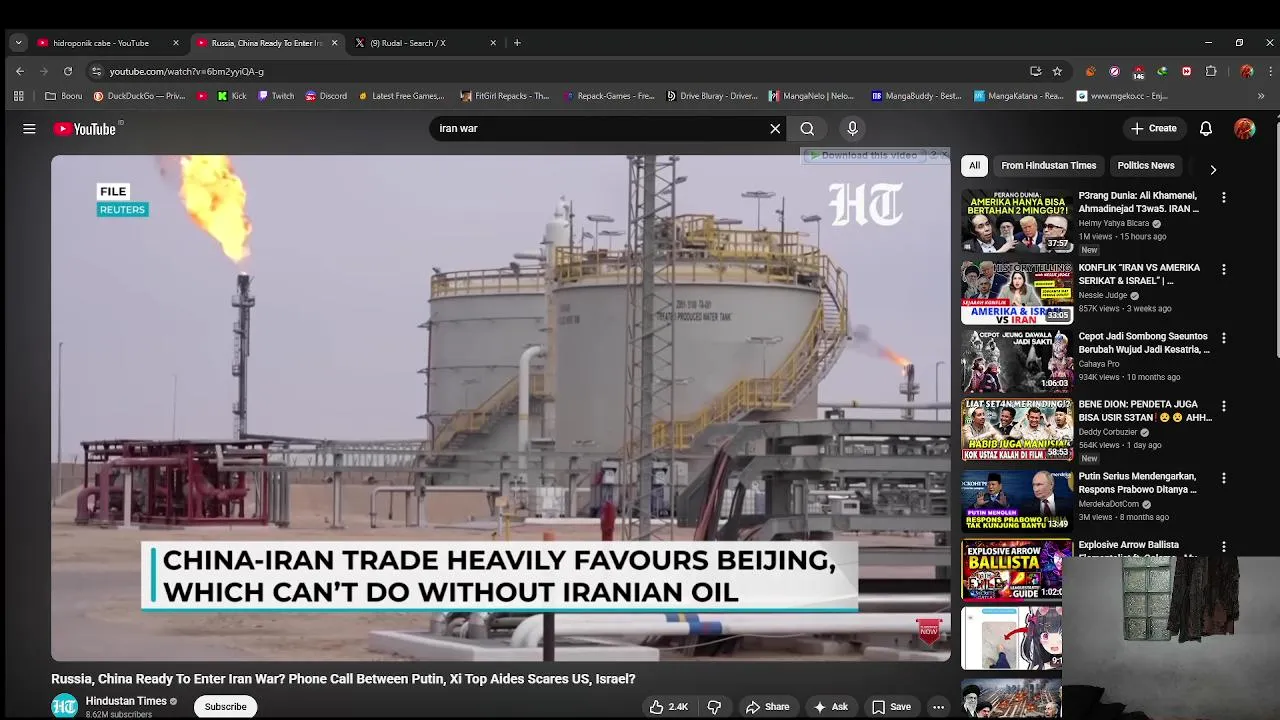1280x720 pixels.
Task: Click the address bar URL
Action: point(186,71)
